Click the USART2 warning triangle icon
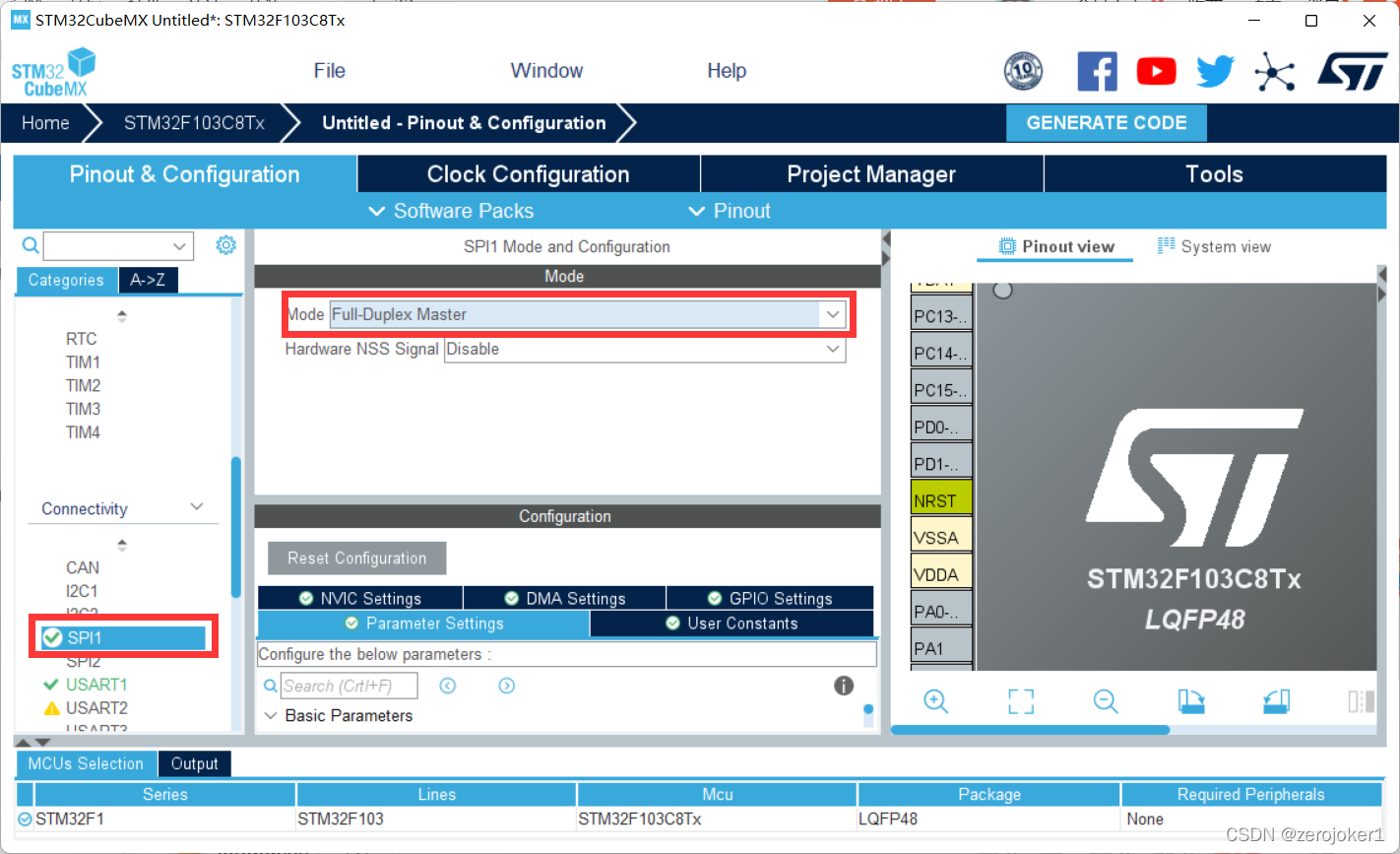Viewport: 1400px width, 854px height. point(52,708)
